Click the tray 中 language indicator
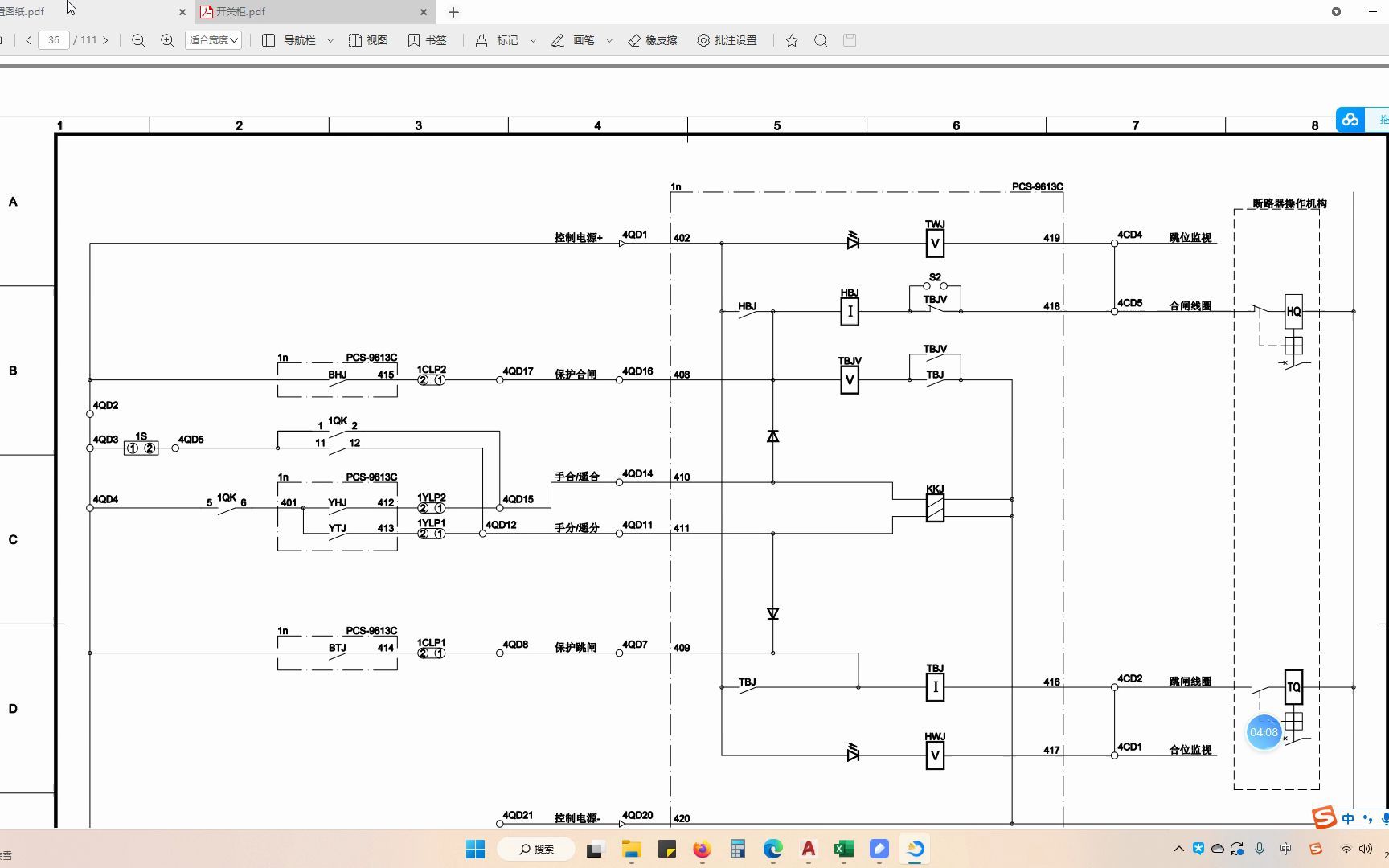Image resolution: width=1389 pixels, height=868 pixels. (x=1285, y=849)
